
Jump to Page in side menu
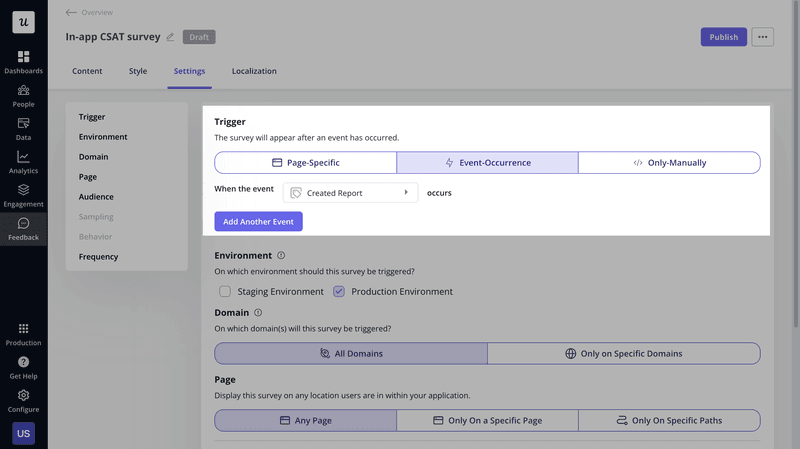point(88,177)
